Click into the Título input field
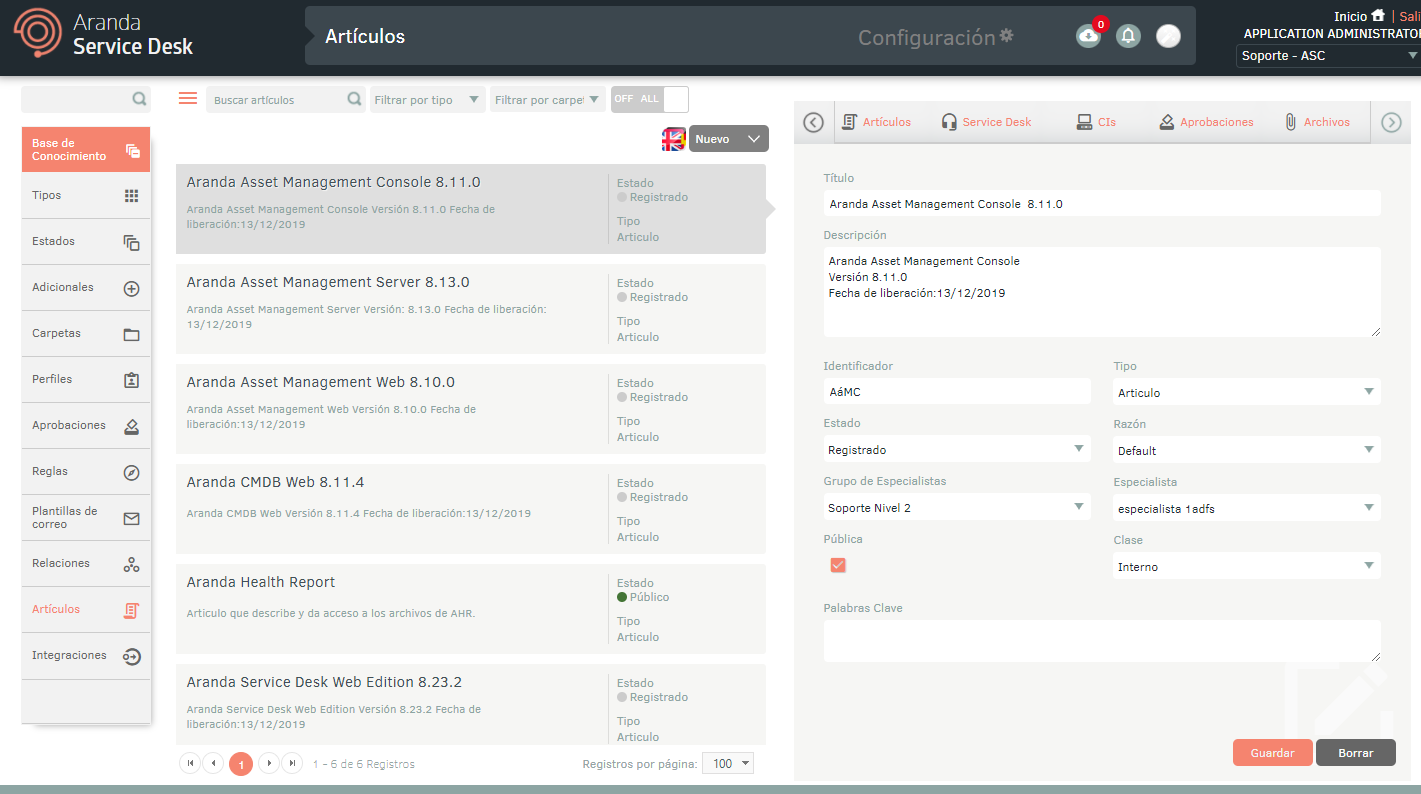 (1102, 203)
